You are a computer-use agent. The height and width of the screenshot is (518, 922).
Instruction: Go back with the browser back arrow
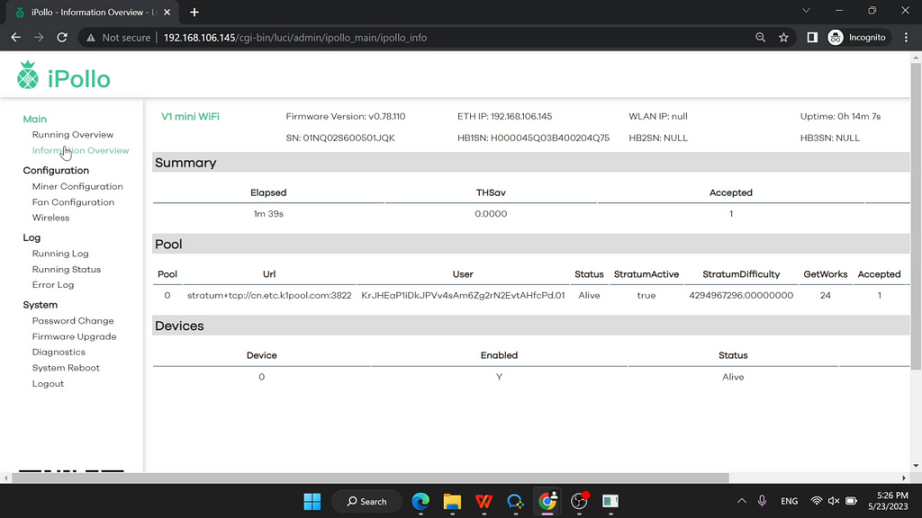(x=16, y=38)
